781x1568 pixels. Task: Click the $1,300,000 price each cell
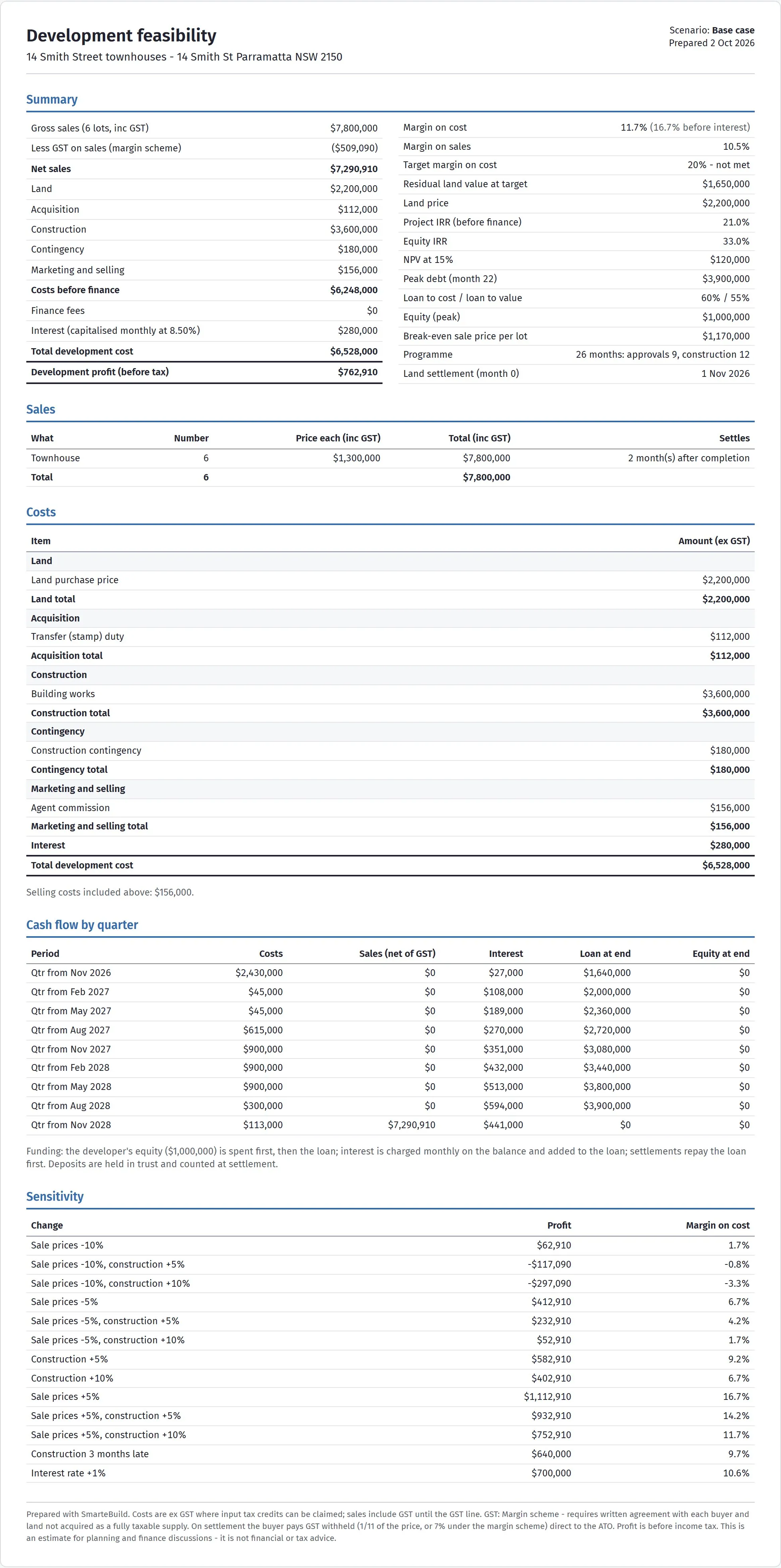[356, 459]
